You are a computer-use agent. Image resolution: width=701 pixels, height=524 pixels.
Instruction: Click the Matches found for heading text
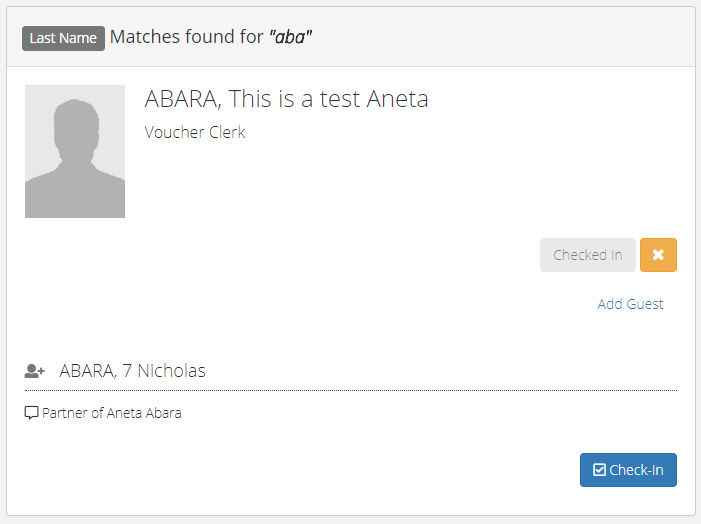click(186, 37)
